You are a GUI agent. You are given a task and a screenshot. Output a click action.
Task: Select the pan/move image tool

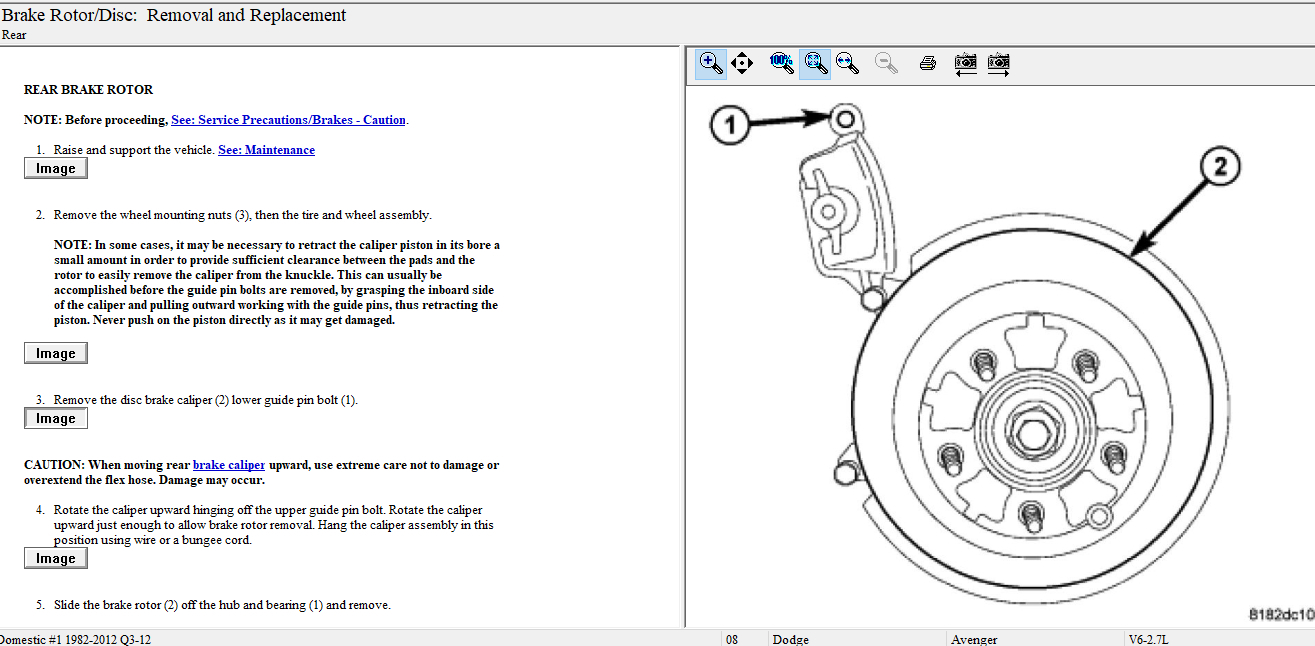pos(742,64)
